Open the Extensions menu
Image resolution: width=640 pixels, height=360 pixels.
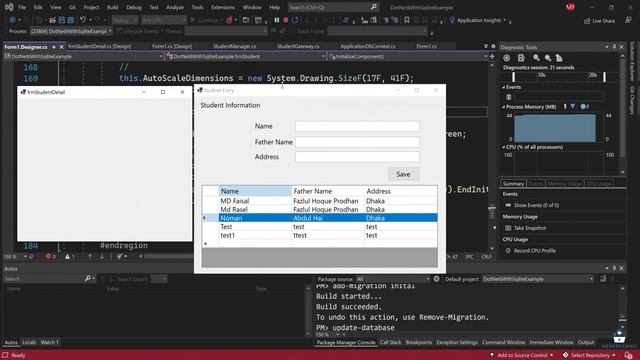(223, 7)
